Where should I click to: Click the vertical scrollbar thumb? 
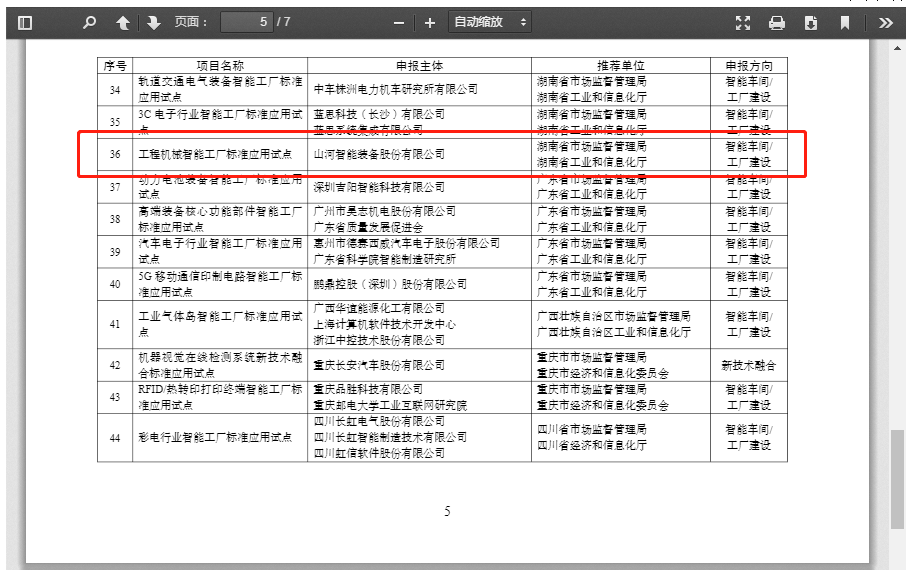(897, 482)
